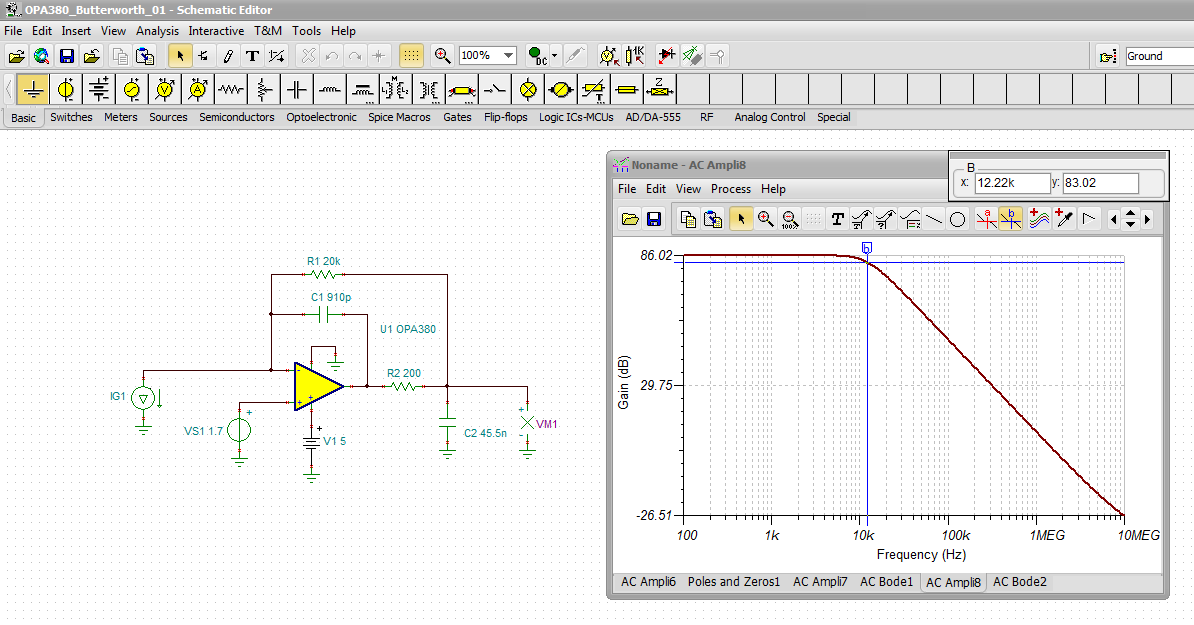Expand the DC interactive mode dropdown arrow
1194x625 pixels.
click(x=555, y=56)
